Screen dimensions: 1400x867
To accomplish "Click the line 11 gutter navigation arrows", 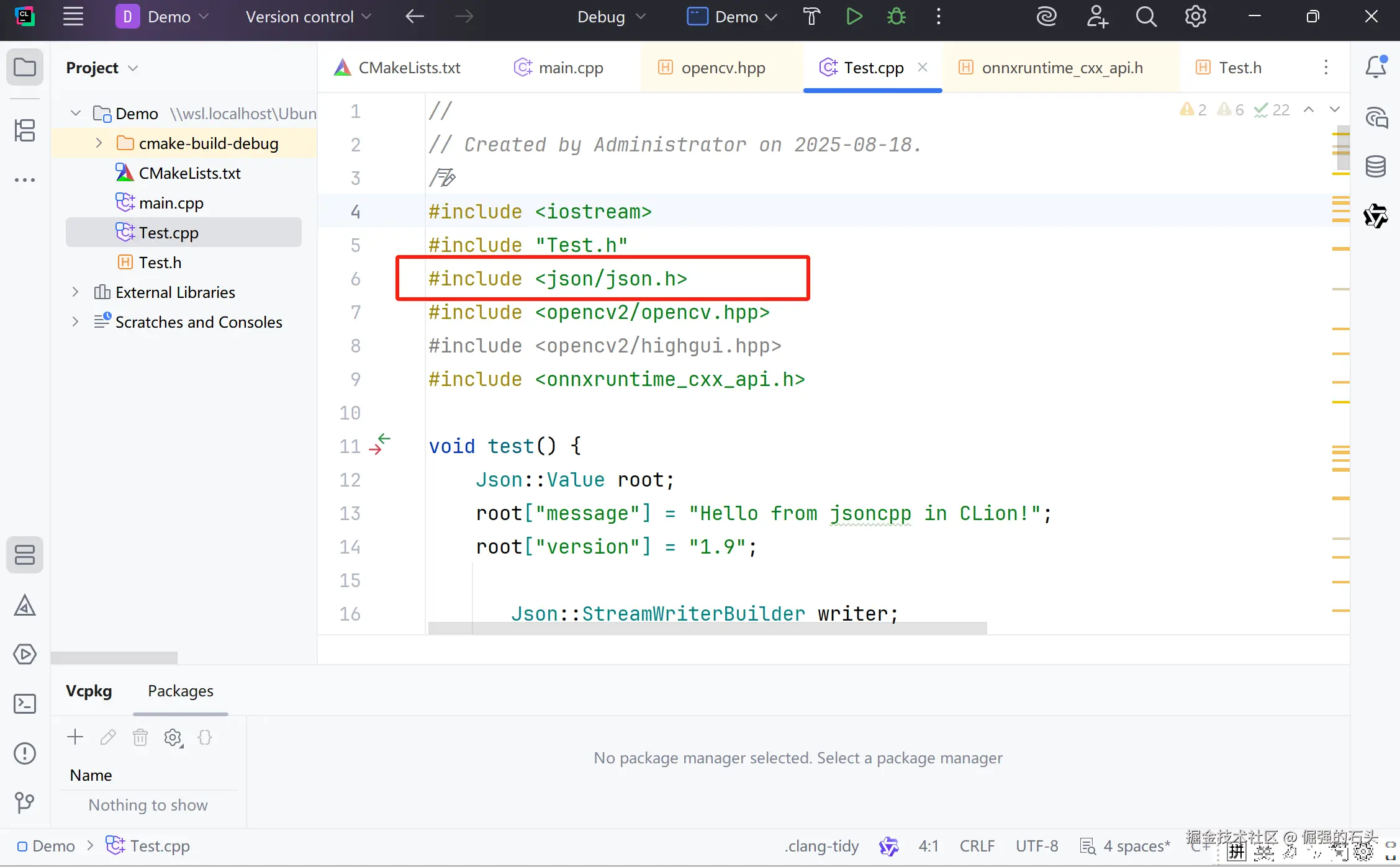I will (x=379, y=444).
